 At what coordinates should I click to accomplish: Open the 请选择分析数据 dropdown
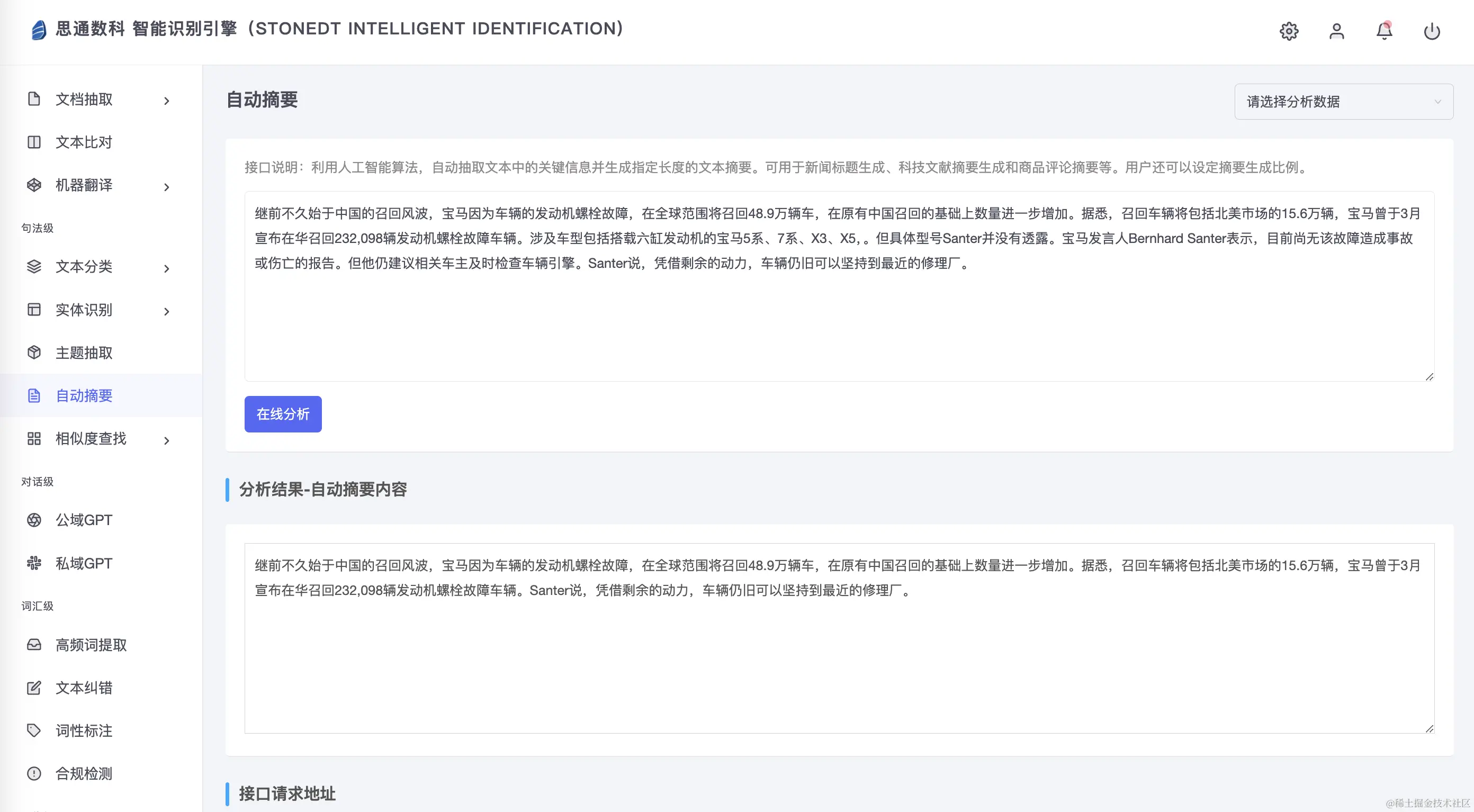(1343, 102)
